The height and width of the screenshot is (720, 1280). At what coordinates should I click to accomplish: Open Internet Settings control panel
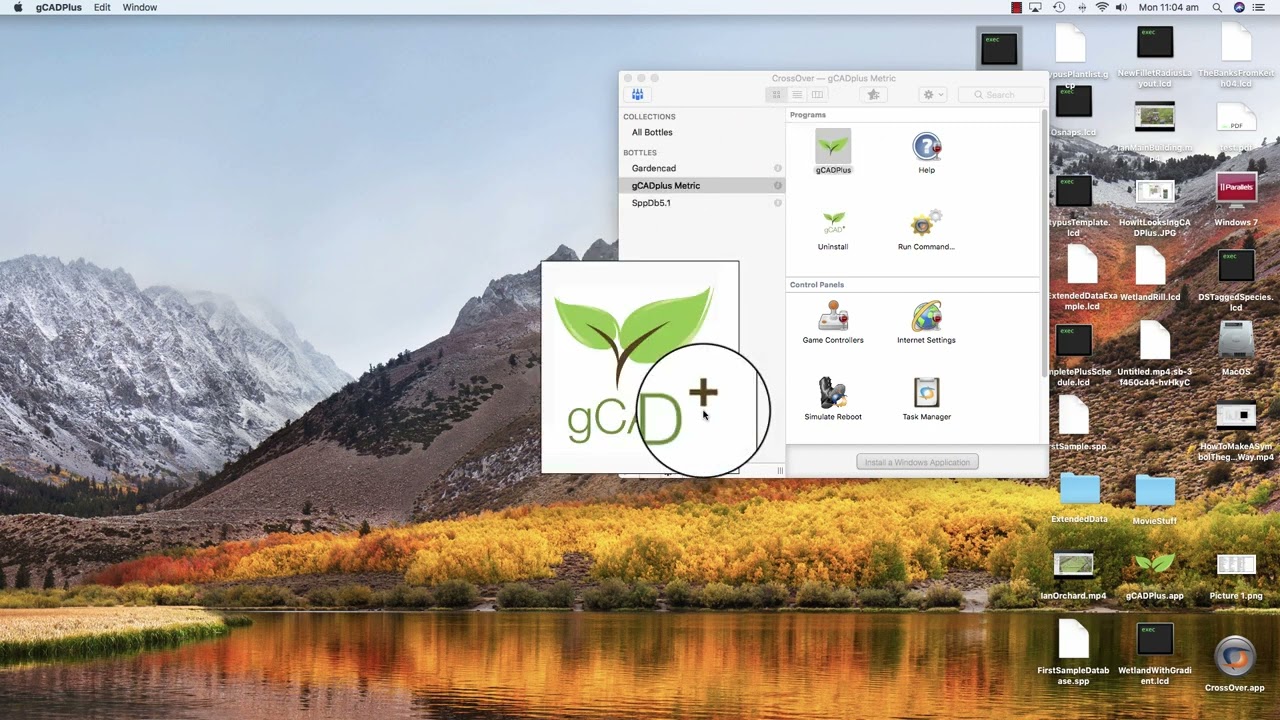tap(926, 317)
